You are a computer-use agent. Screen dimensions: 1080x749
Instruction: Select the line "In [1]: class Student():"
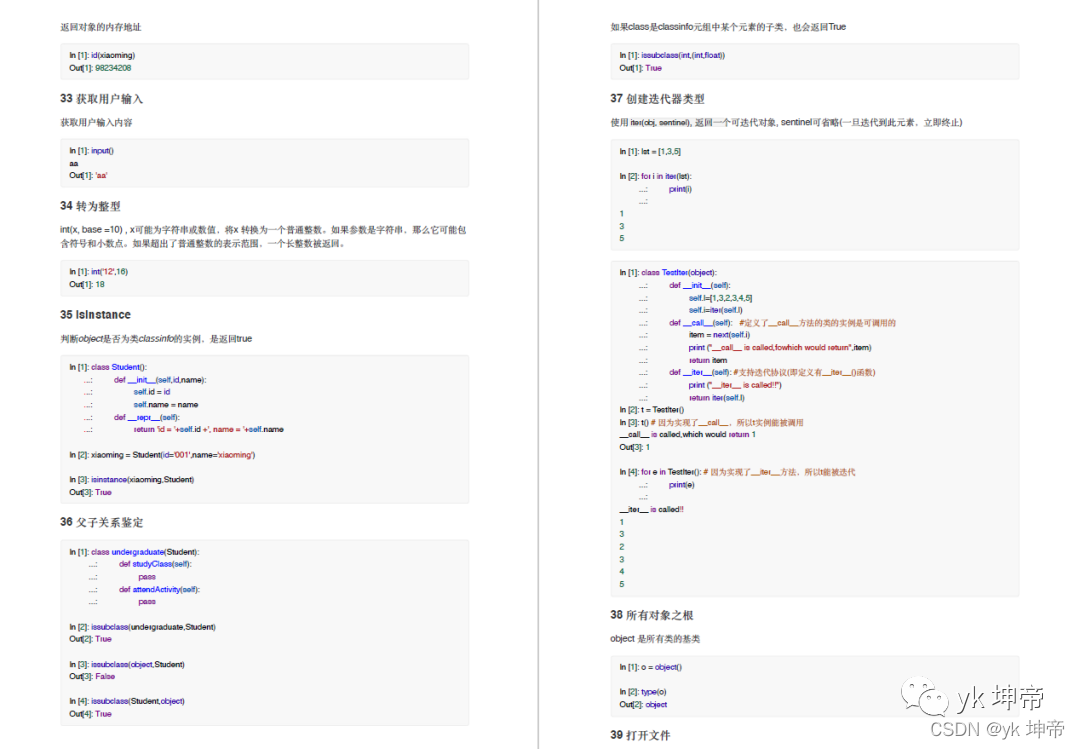(108, 367)
